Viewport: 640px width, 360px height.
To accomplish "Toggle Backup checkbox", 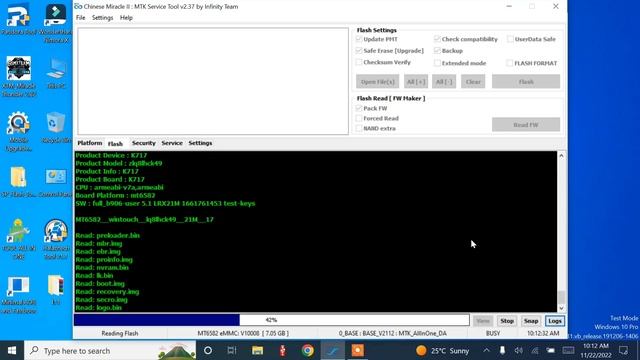I will pos(437,51).
